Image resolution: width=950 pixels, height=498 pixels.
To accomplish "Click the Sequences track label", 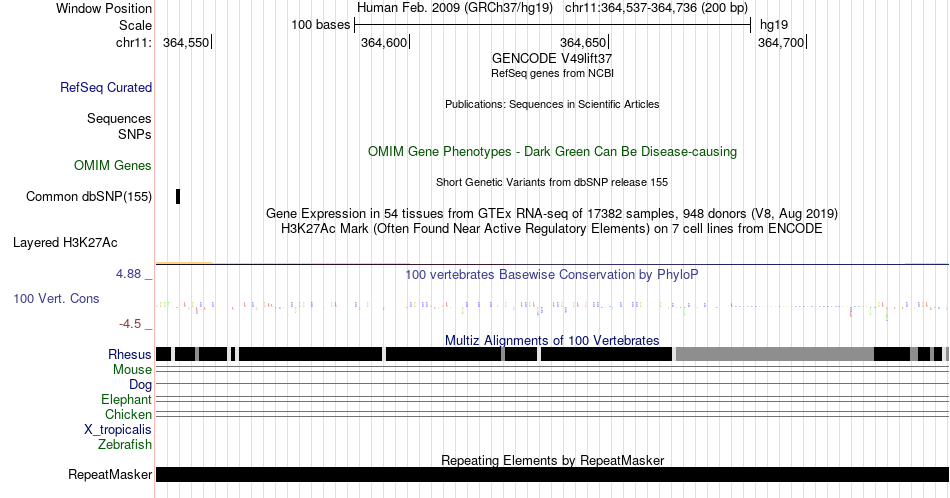I will point(119,118).
